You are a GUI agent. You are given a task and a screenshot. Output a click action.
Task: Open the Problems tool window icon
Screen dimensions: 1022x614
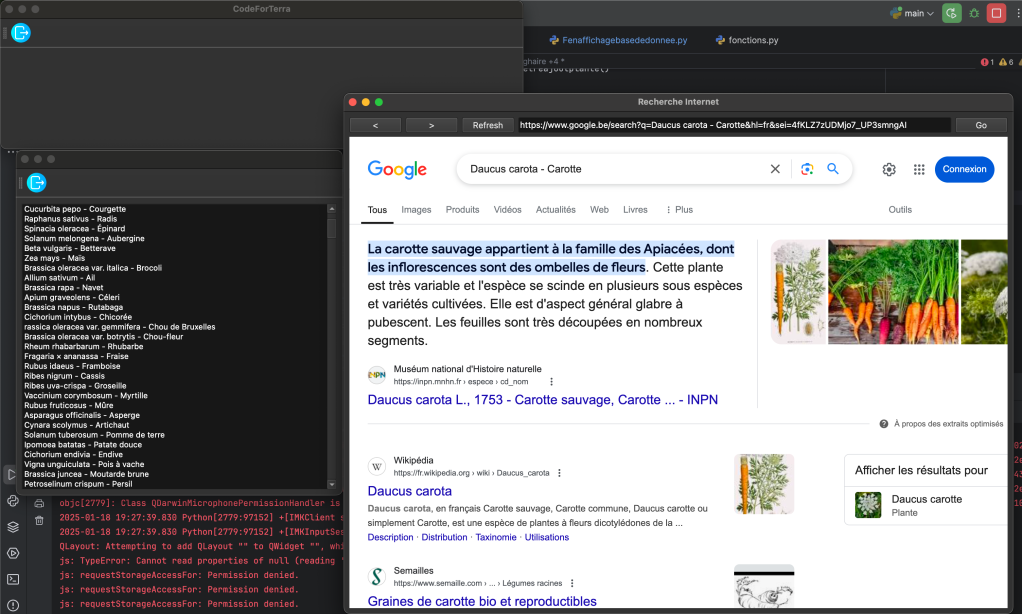pos(13,605)
